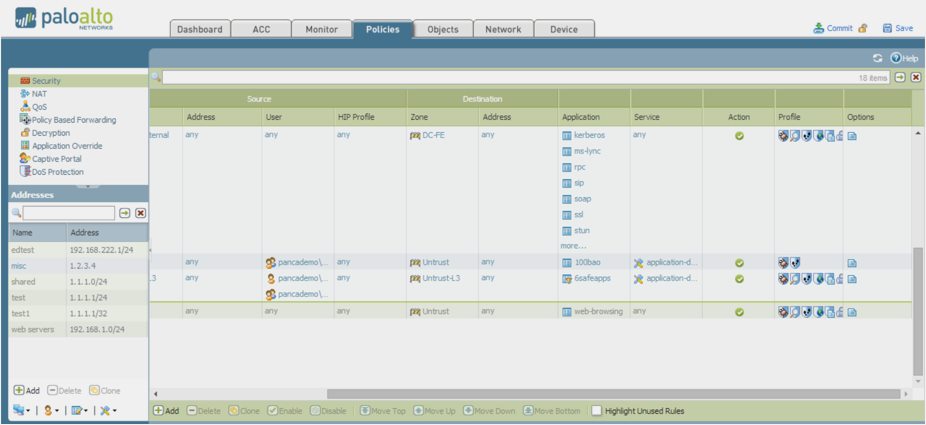This screenshot has height=425, width=926.
Task: Open the Objects tab
Action: pos(442,29)
